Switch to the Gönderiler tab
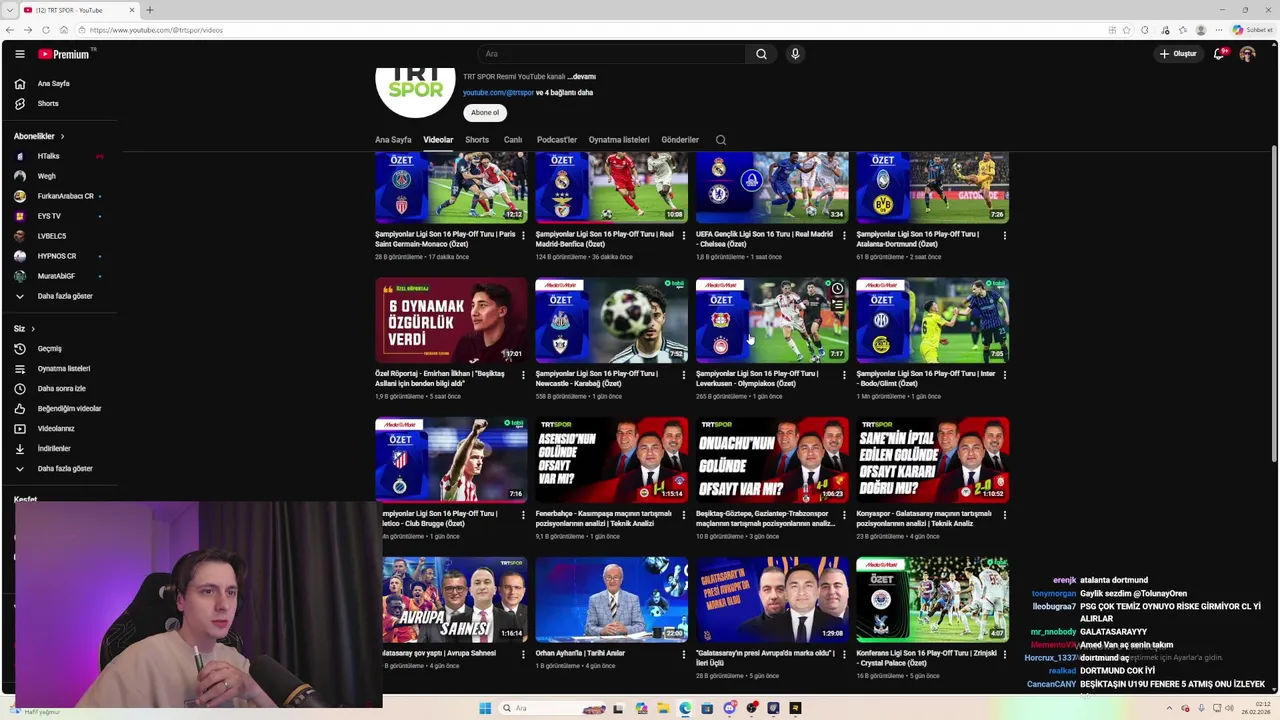 coord(680,140)
